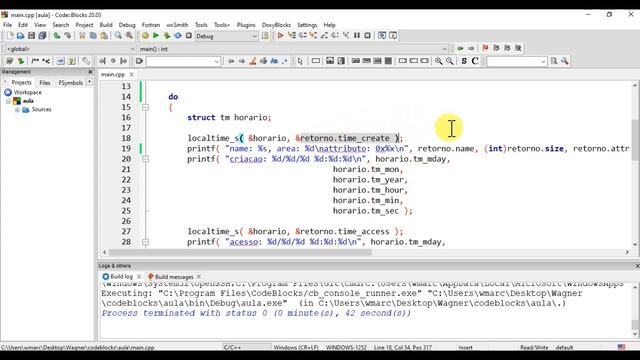The width and height of the screenshot is (640, 360).
Task: Open the Plugins menu
Action: (x=246, y=25)
